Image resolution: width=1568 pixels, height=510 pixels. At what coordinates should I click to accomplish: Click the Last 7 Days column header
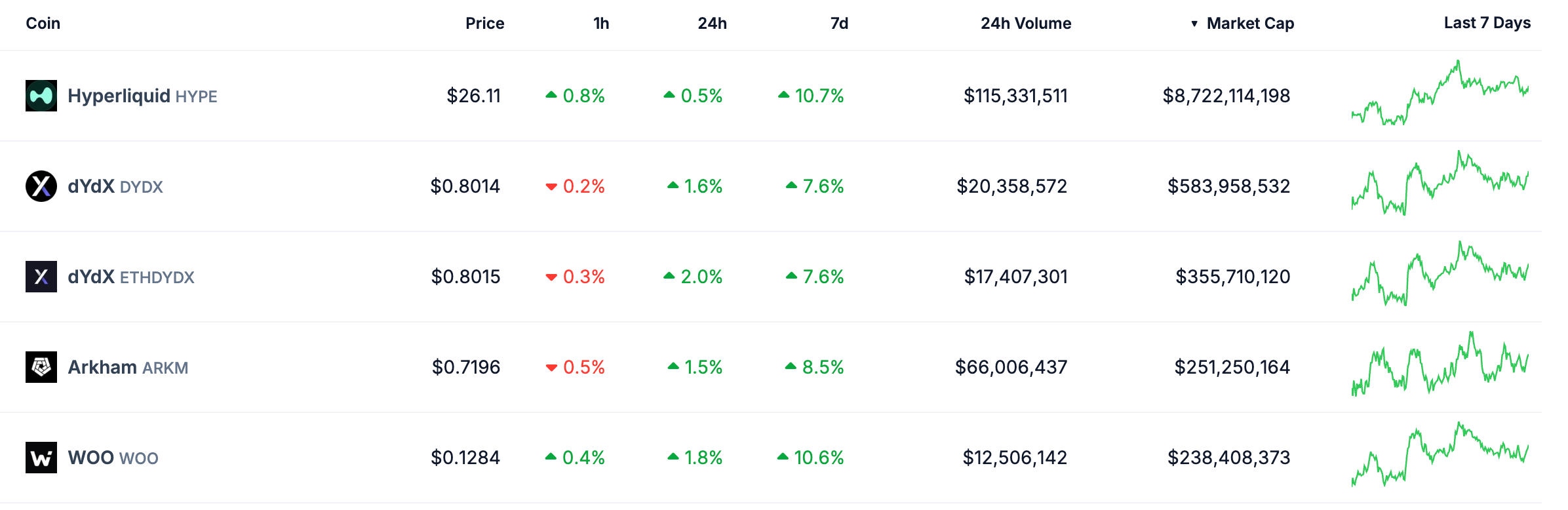(1487, 24)
